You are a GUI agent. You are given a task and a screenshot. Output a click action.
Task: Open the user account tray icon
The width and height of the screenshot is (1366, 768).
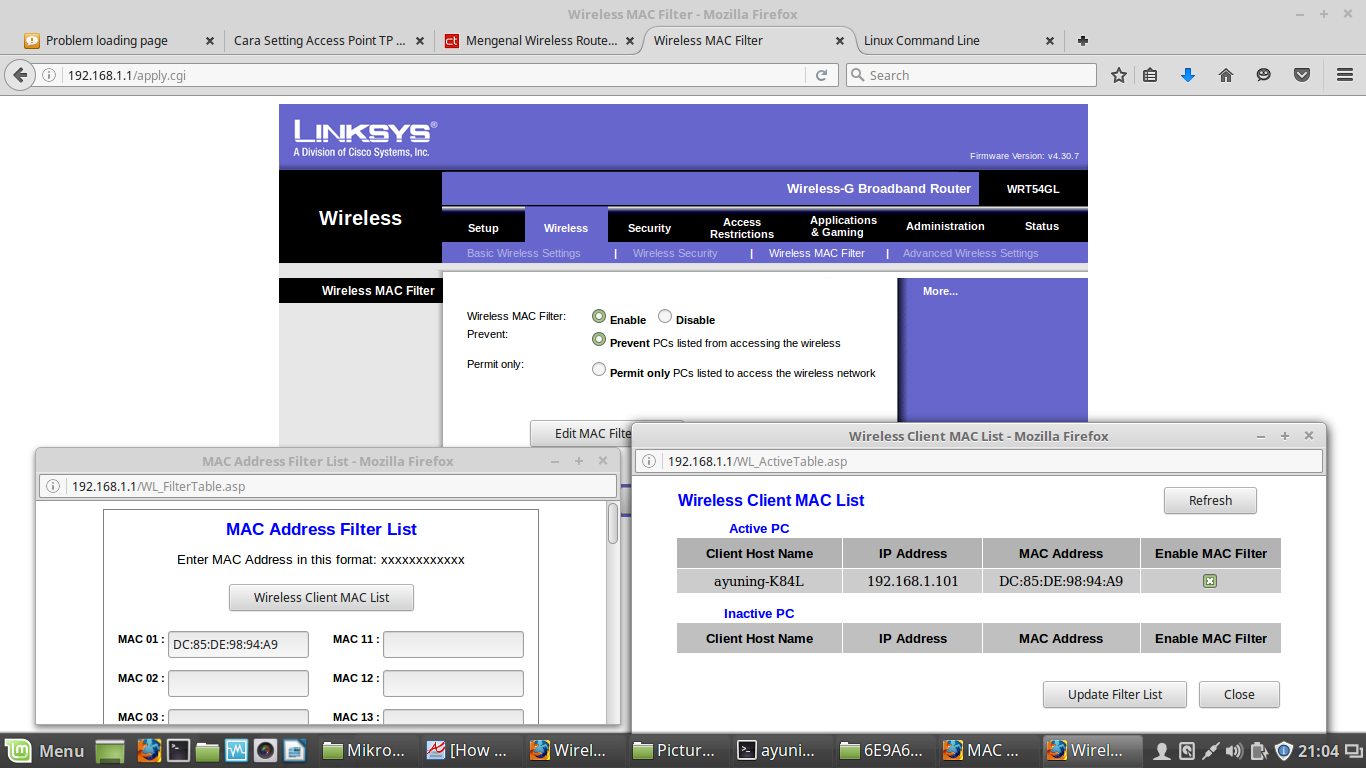[x=1162, y=751]
